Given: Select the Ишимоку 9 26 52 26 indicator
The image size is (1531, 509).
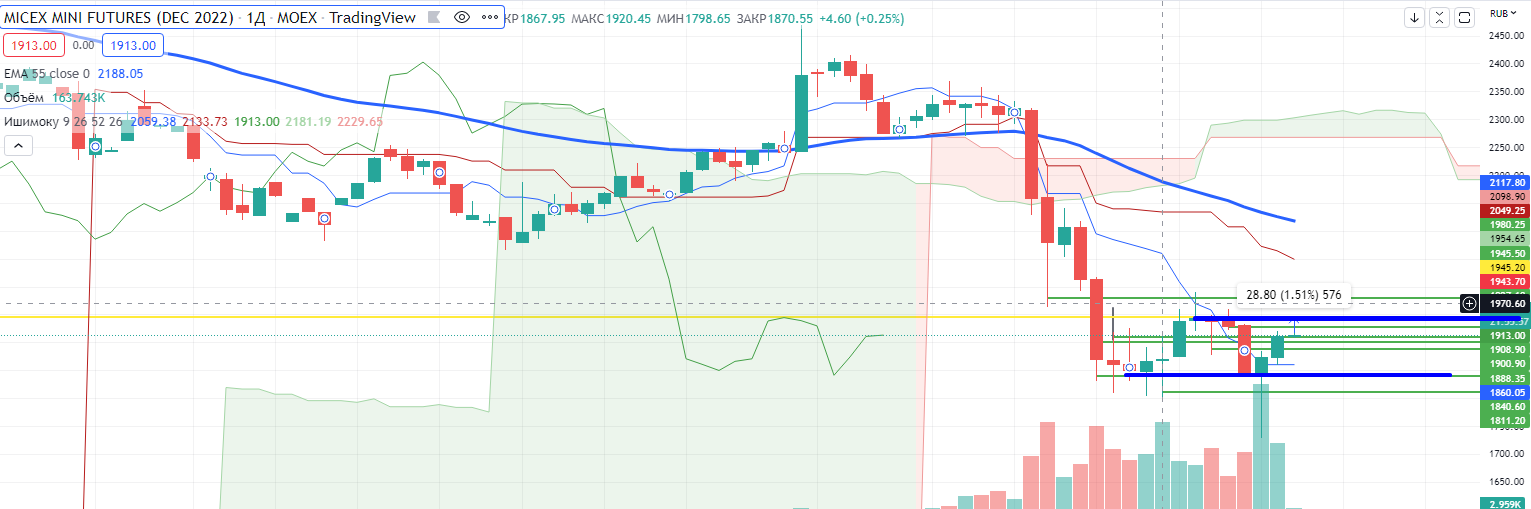Looking at the screenshot, I should pos(64,121).
